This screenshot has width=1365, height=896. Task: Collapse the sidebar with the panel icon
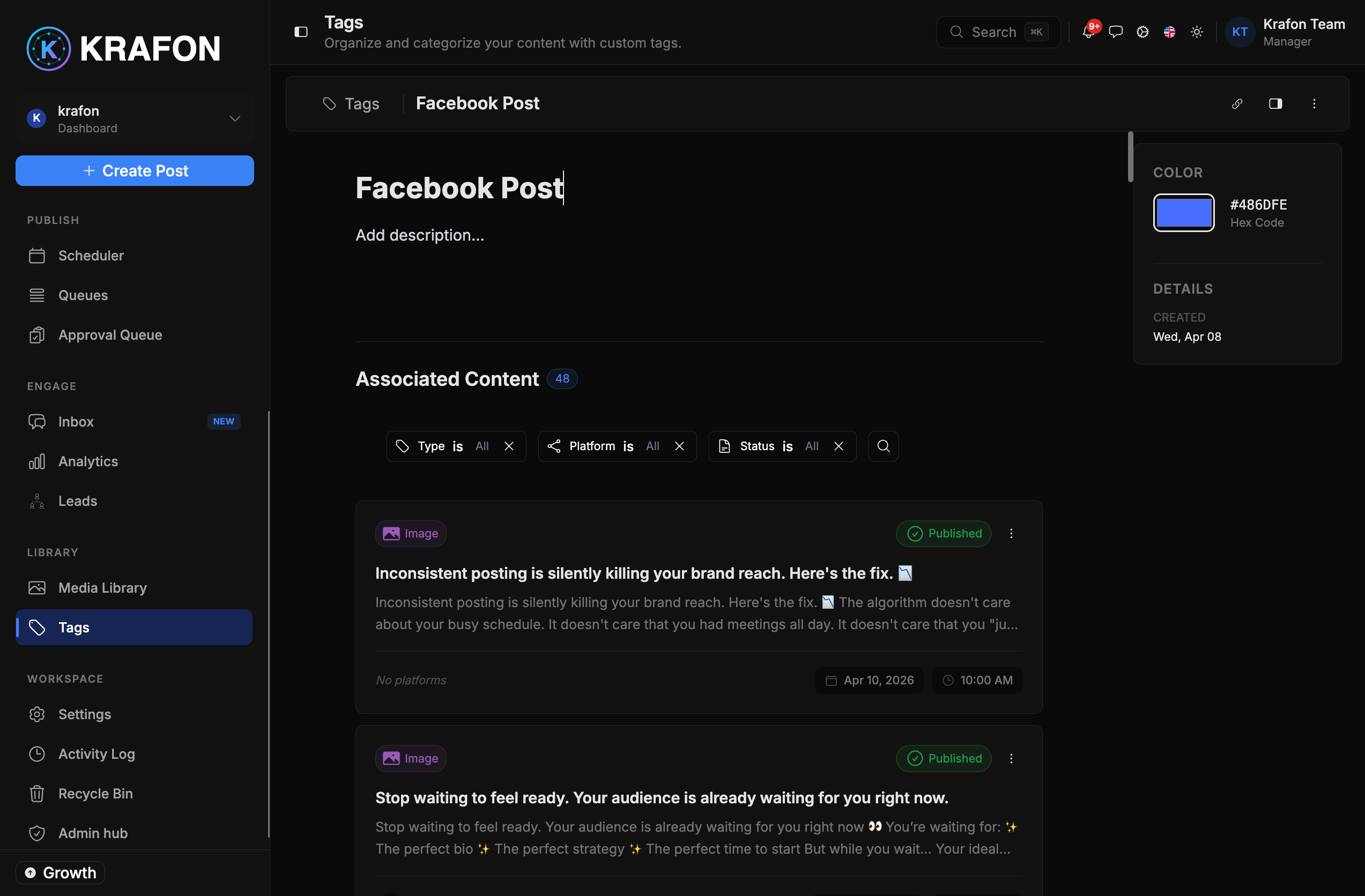(301, 32)
